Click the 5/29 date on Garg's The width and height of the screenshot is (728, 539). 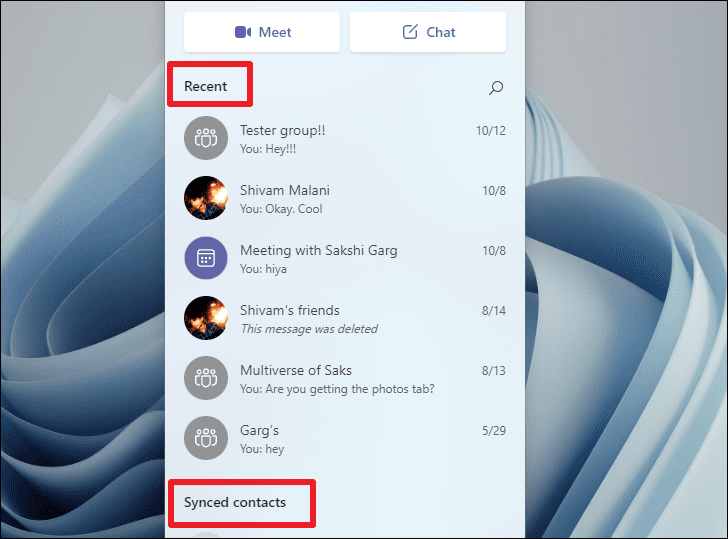pyautogui.click(x=494, y=431)
